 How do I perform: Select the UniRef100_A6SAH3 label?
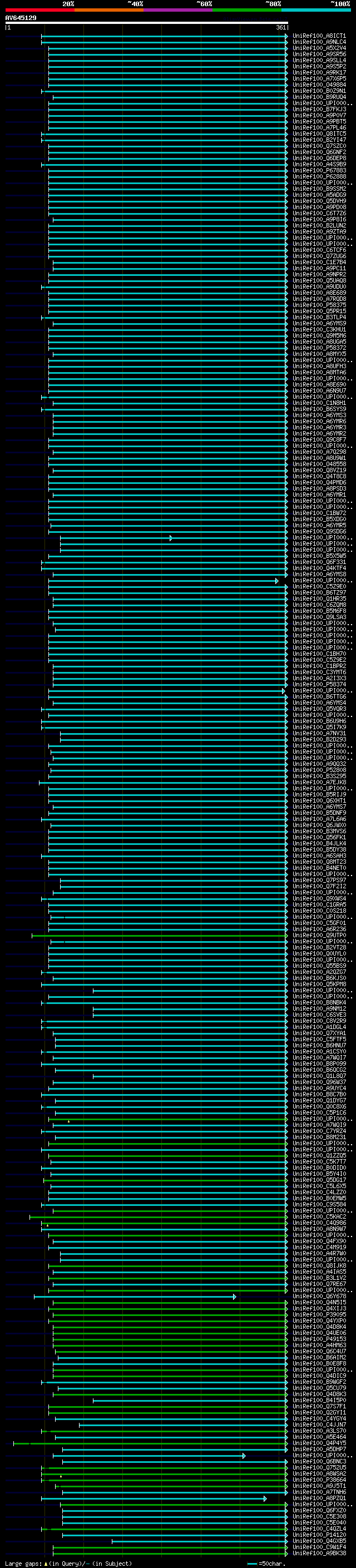[319, 856]
